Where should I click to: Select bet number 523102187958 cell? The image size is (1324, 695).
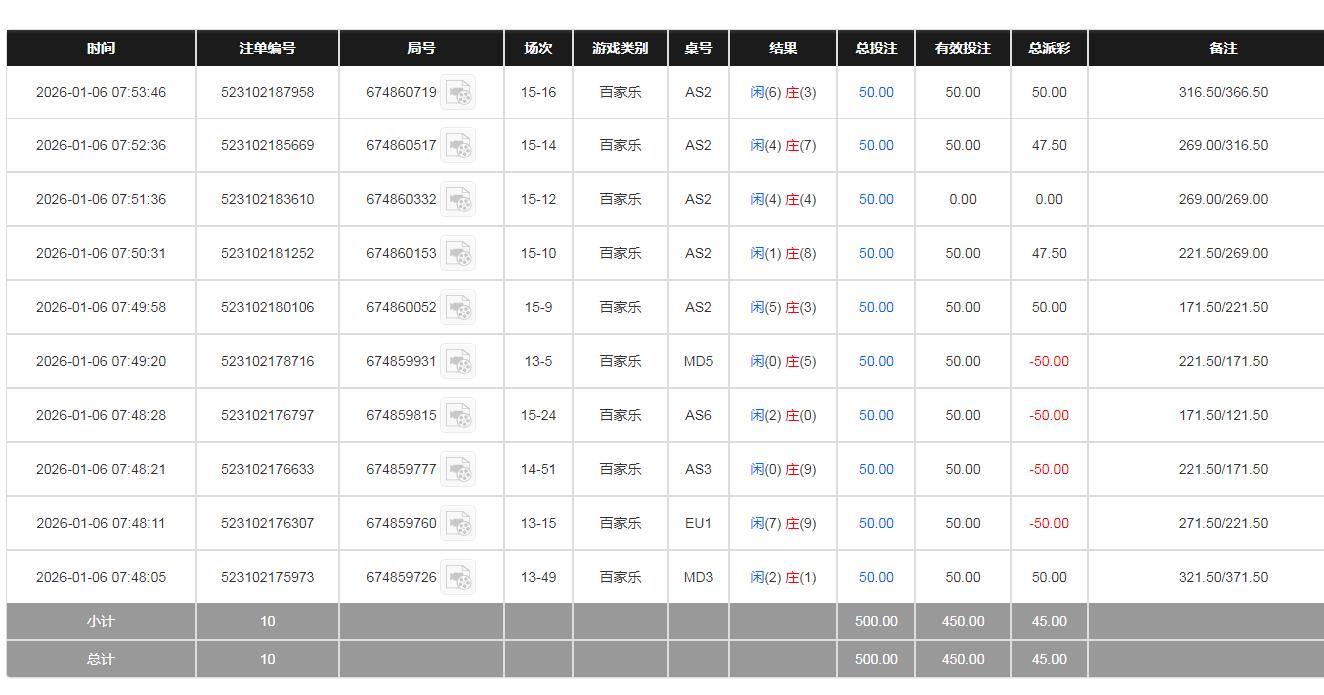pos(267,93)
